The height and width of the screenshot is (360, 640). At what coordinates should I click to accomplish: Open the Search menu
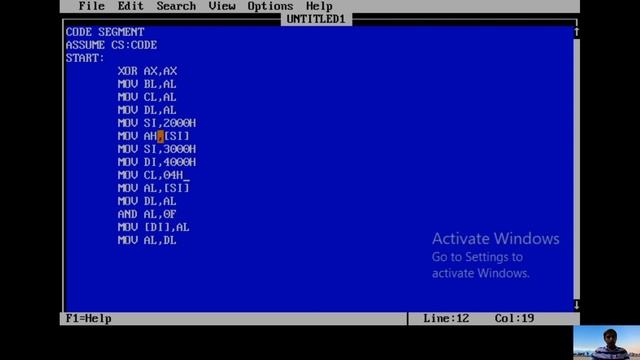click(176, 6)
